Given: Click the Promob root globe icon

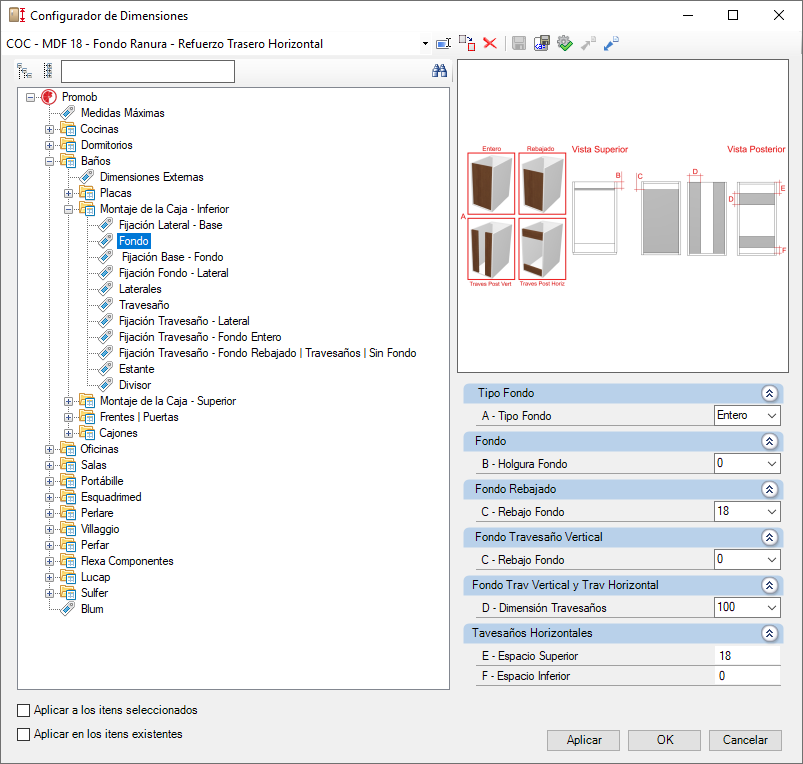Looking at the screenshot, I should 49,97.
